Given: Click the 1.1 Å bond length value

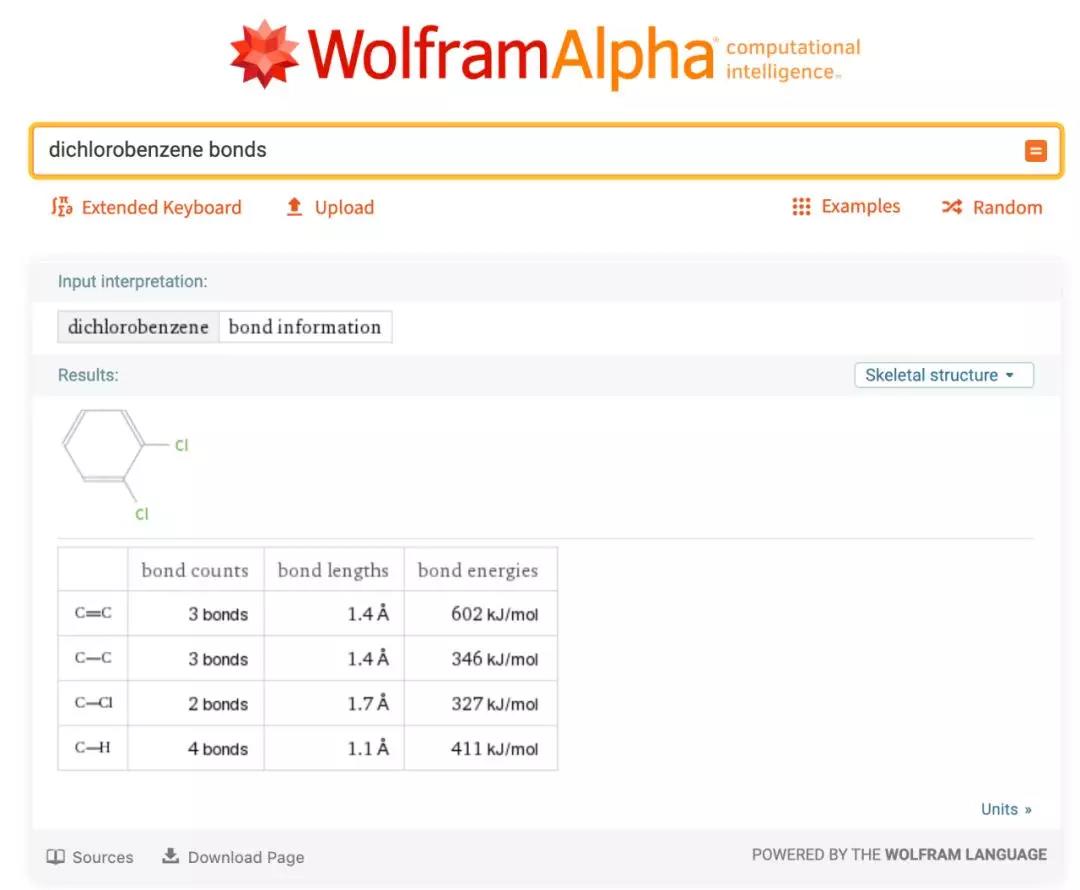Looking at the screenshot, I should click(x=368, y=748).
